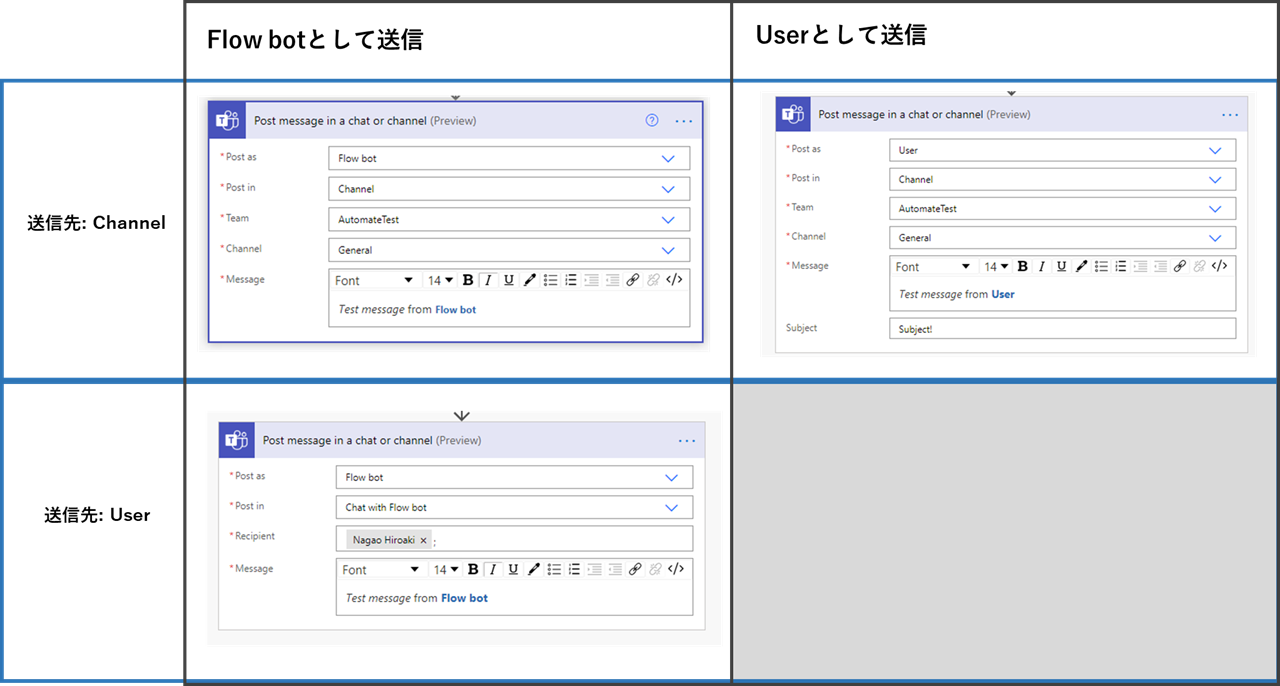
Task: Toggle Bold in help-icon card toolbar
Action: [468, 280]
